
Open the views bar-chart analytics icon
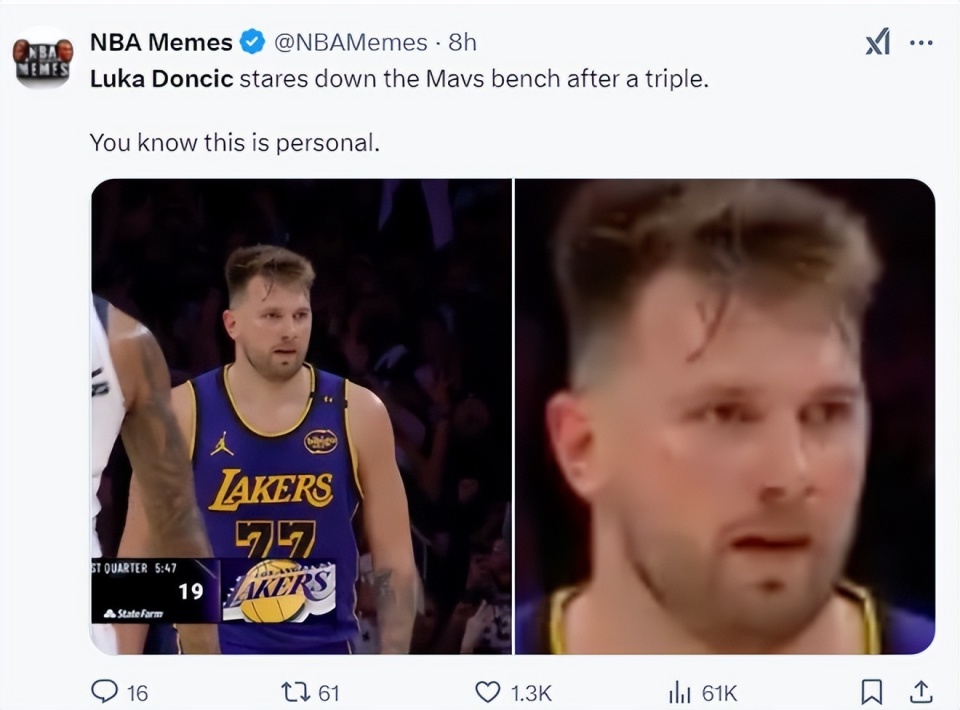tap(679, 691)
